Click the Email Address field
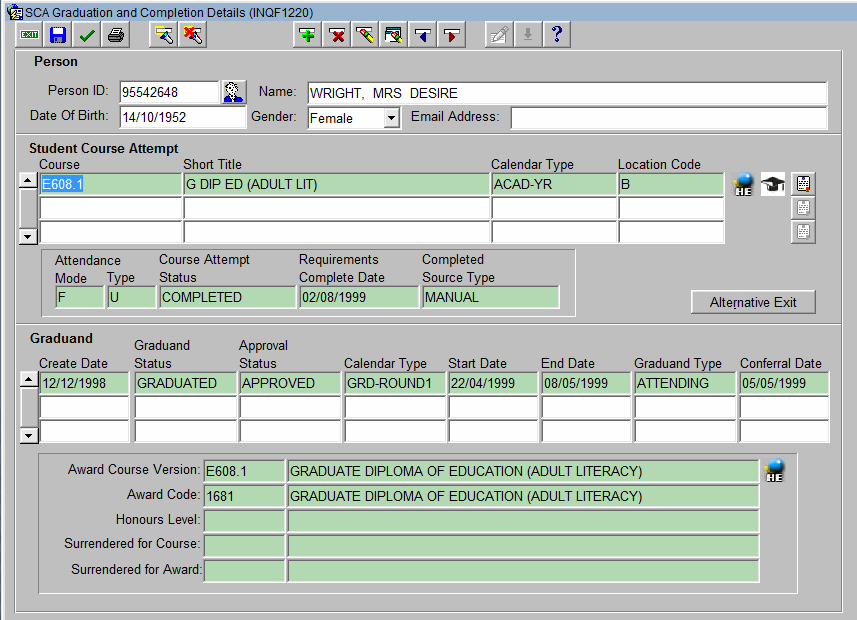 pyautogui.click(x=668, y=118)
